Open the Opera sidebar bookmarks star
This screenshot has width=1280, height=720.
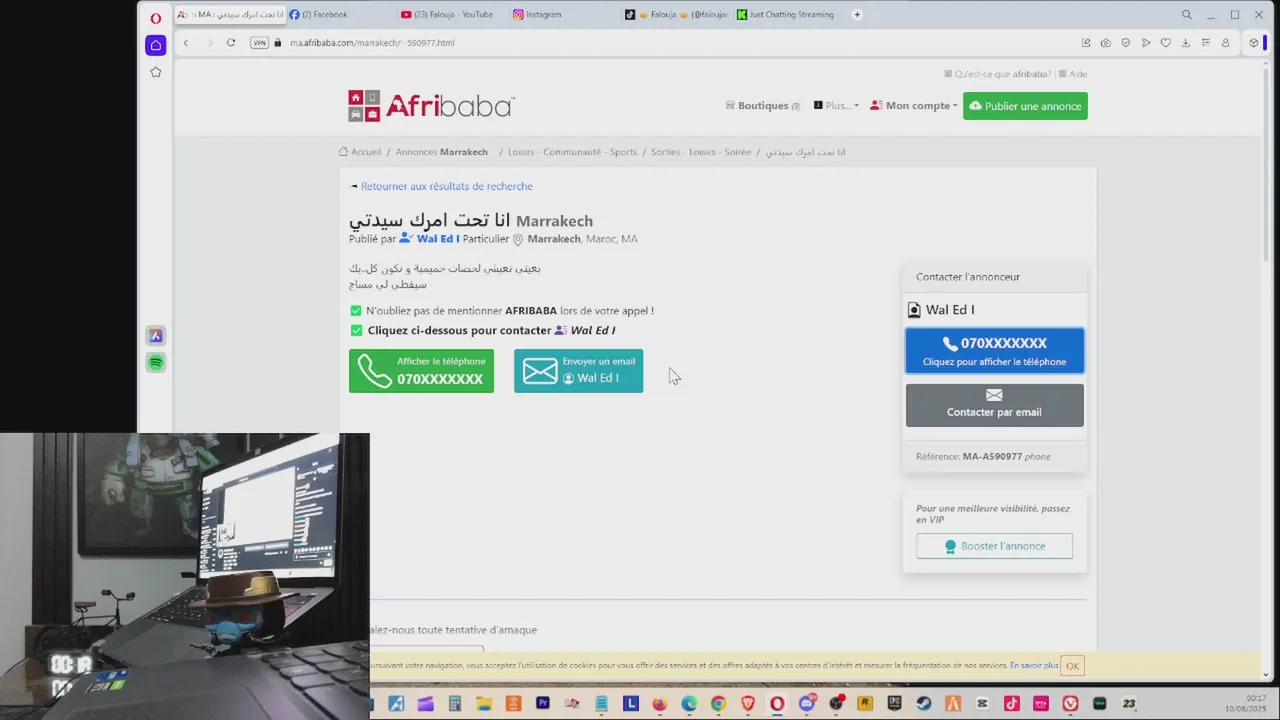155,72
